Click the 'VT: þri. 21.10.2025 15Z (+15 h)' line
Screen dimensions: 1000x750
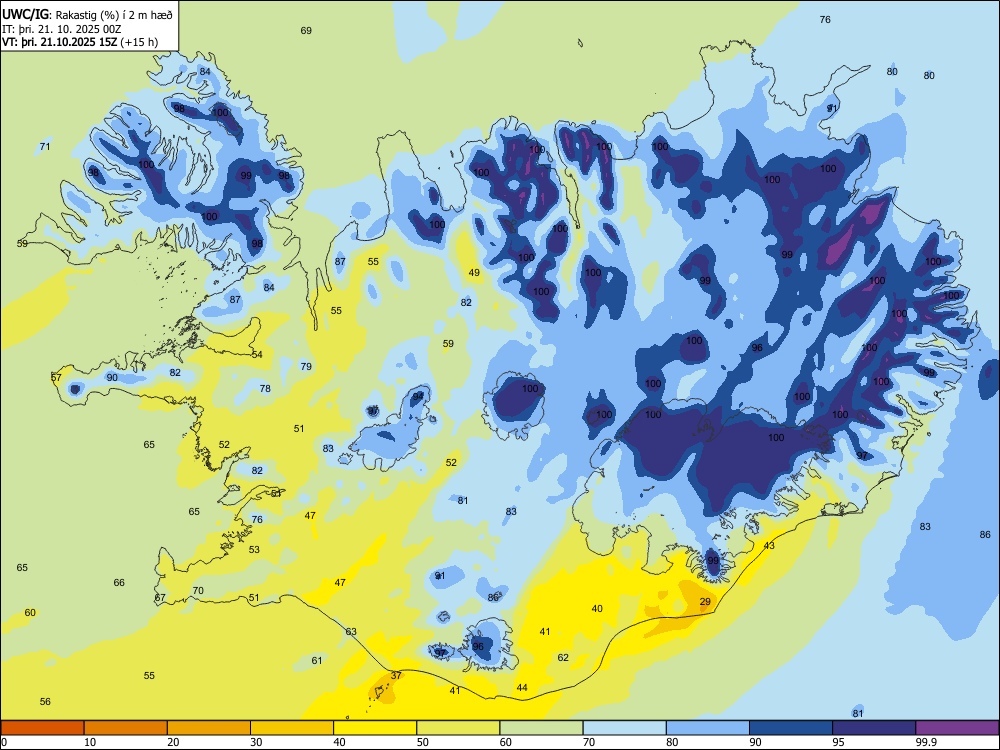coord(80,42)
